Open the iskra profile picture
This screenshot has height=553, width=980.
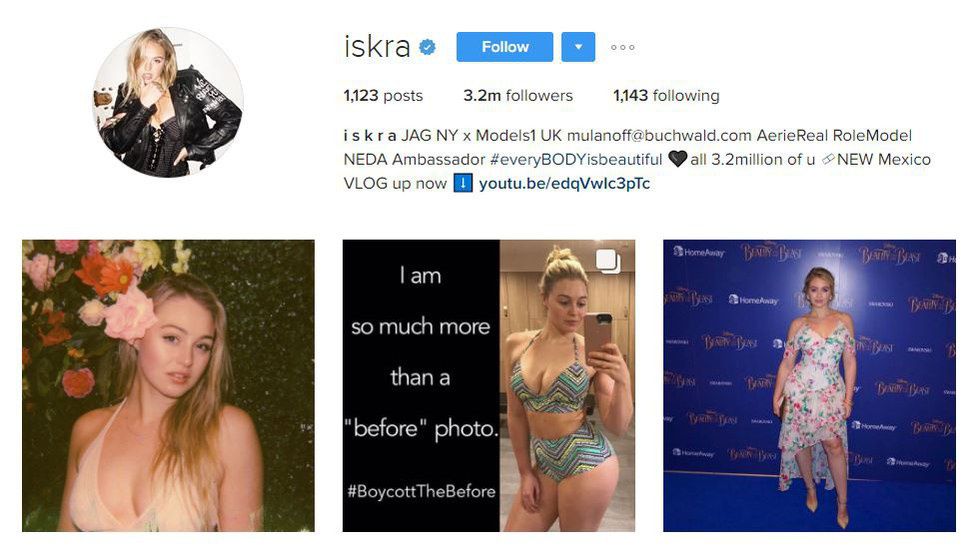168,102
